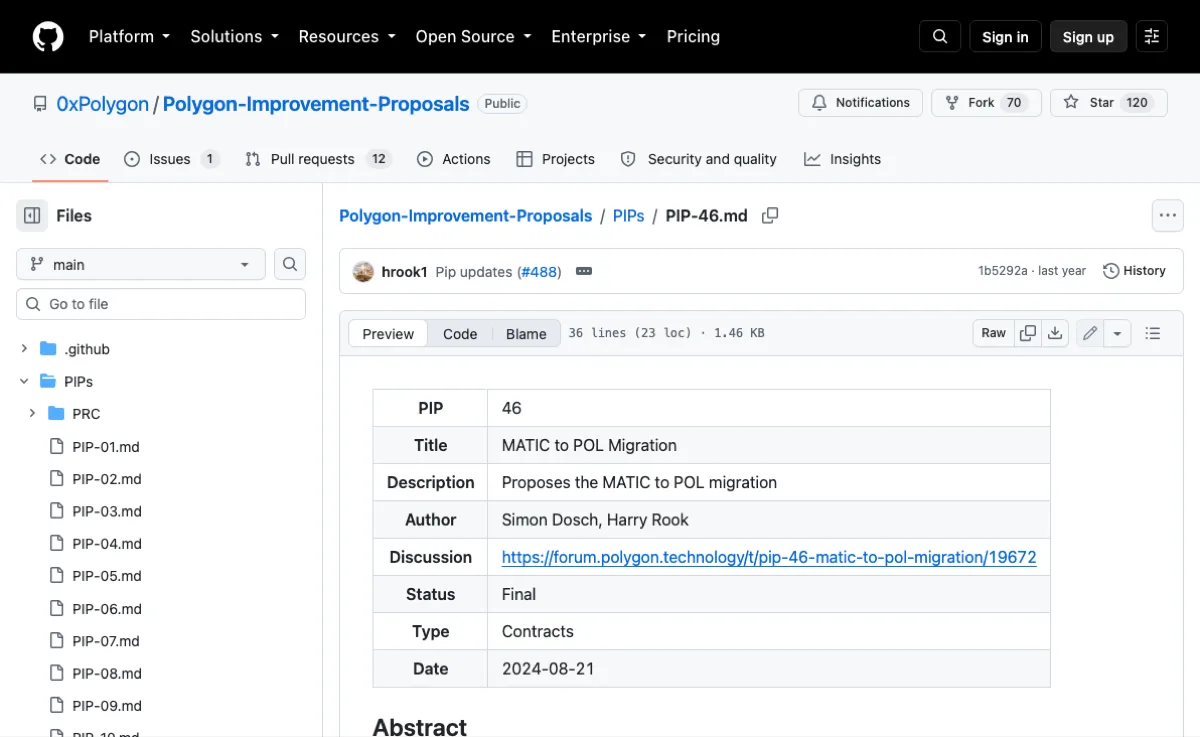The height and width of the screenshot is (737, 1200).
Task: Open more edit options dropdown arrow
Action: tap(1117, 333)
